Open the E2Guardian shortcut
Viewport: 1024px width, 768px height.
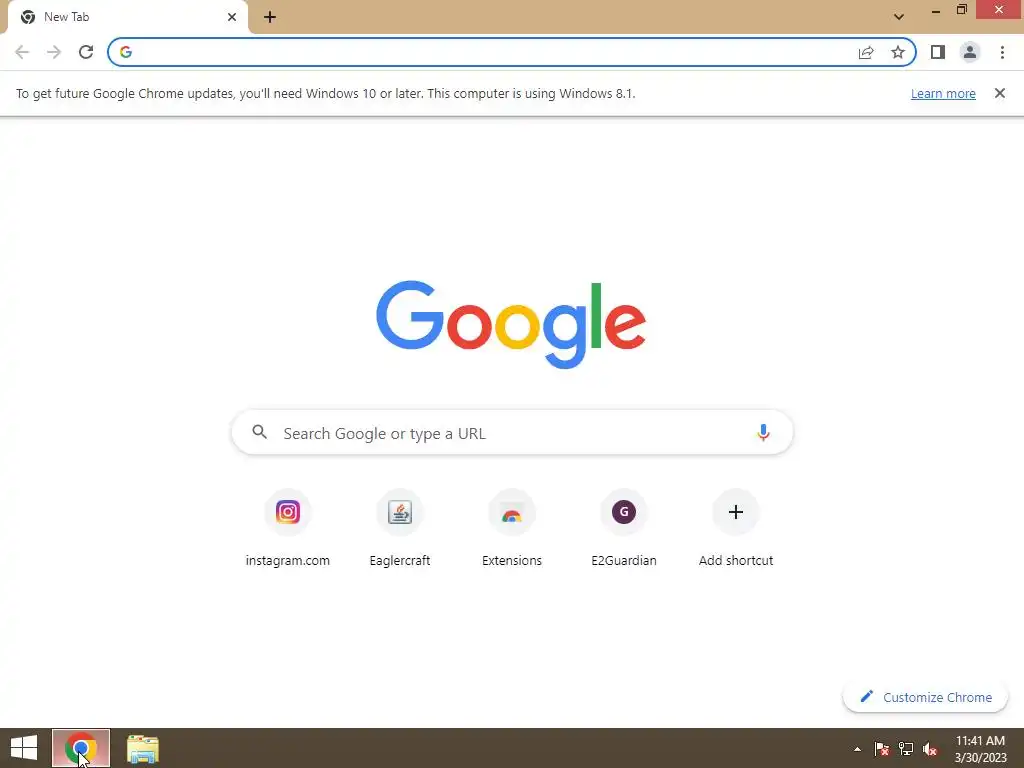click(624, 529)
